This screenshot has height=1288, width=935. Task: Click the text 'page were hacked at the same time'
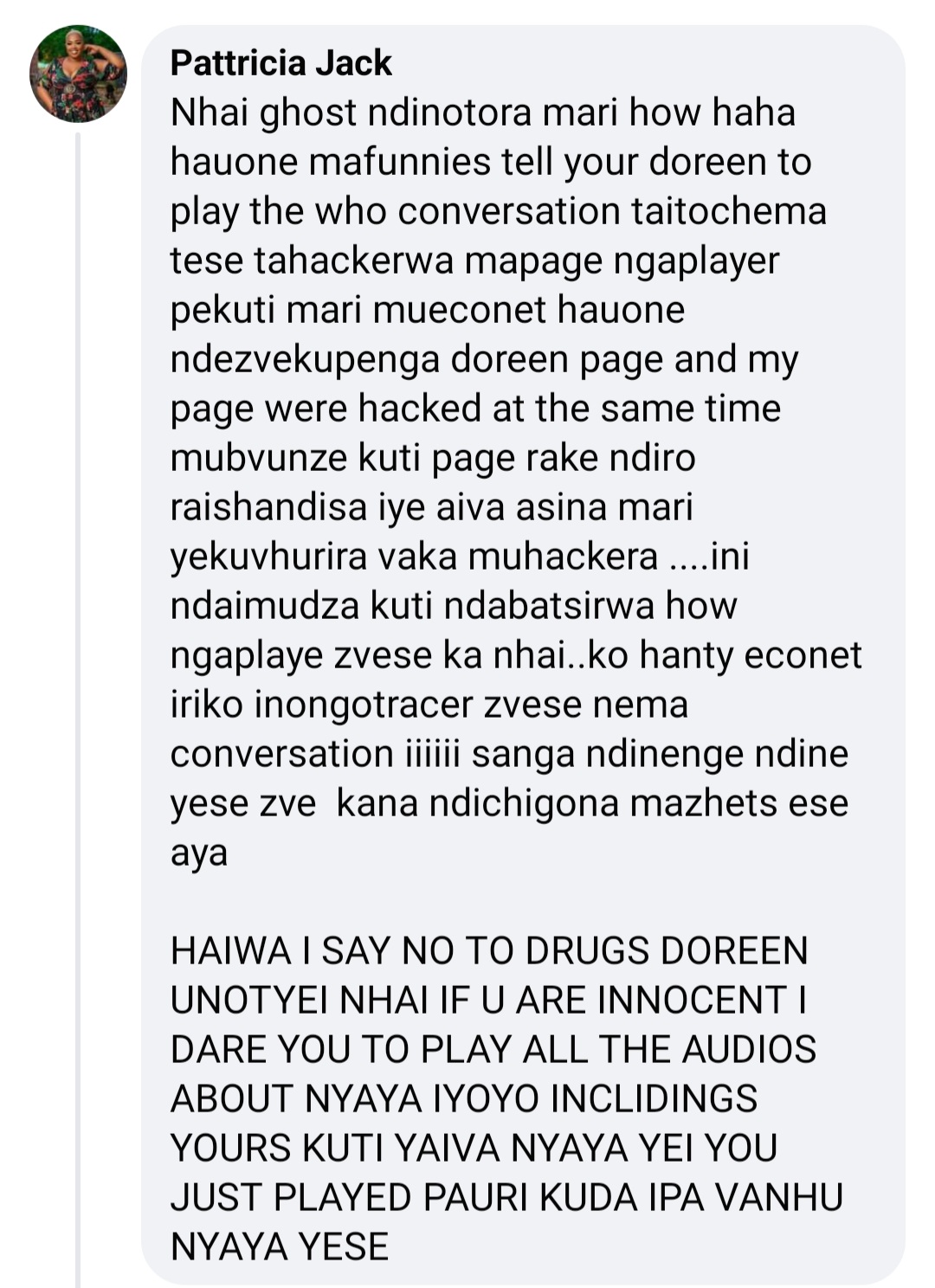[x=475, y=409]
